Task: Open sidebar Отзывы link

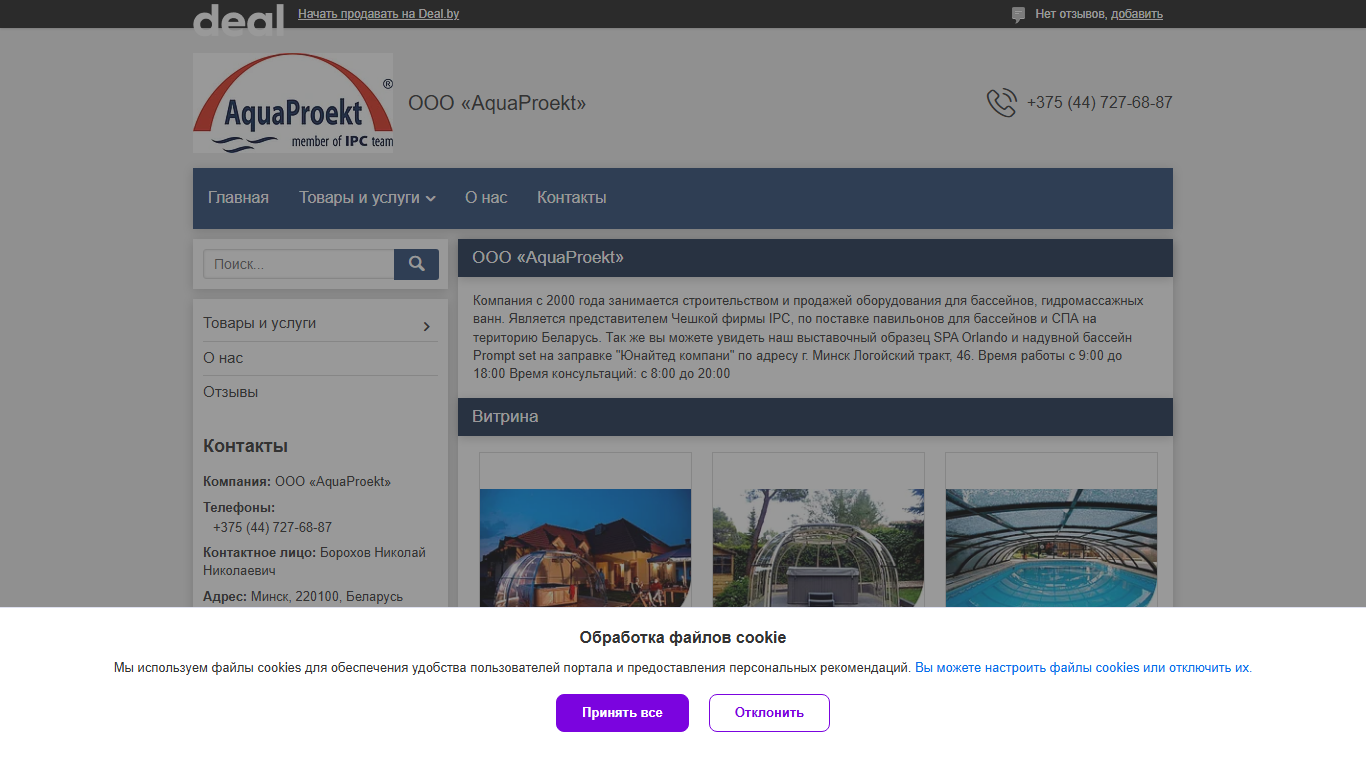Action: tap(231, 392)
